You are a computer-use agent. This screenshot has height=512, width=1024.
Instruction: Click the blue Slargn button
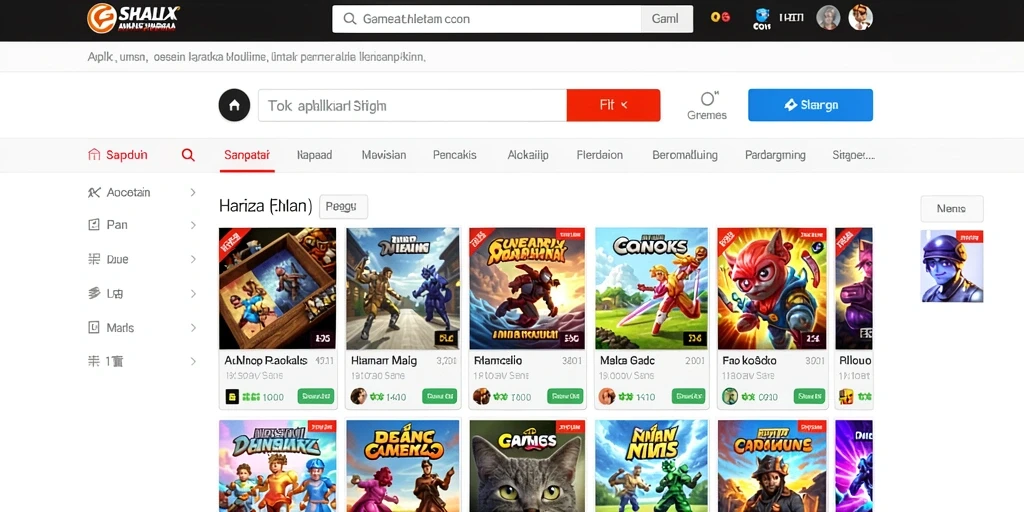click(x=810, y=105)
